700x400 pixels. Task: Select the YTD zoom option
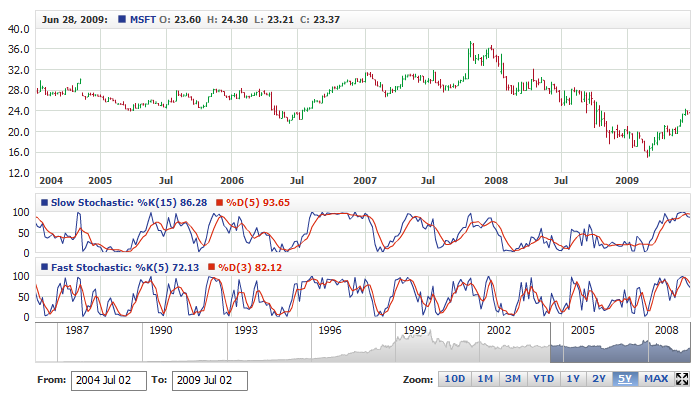[x=543, y=379]
